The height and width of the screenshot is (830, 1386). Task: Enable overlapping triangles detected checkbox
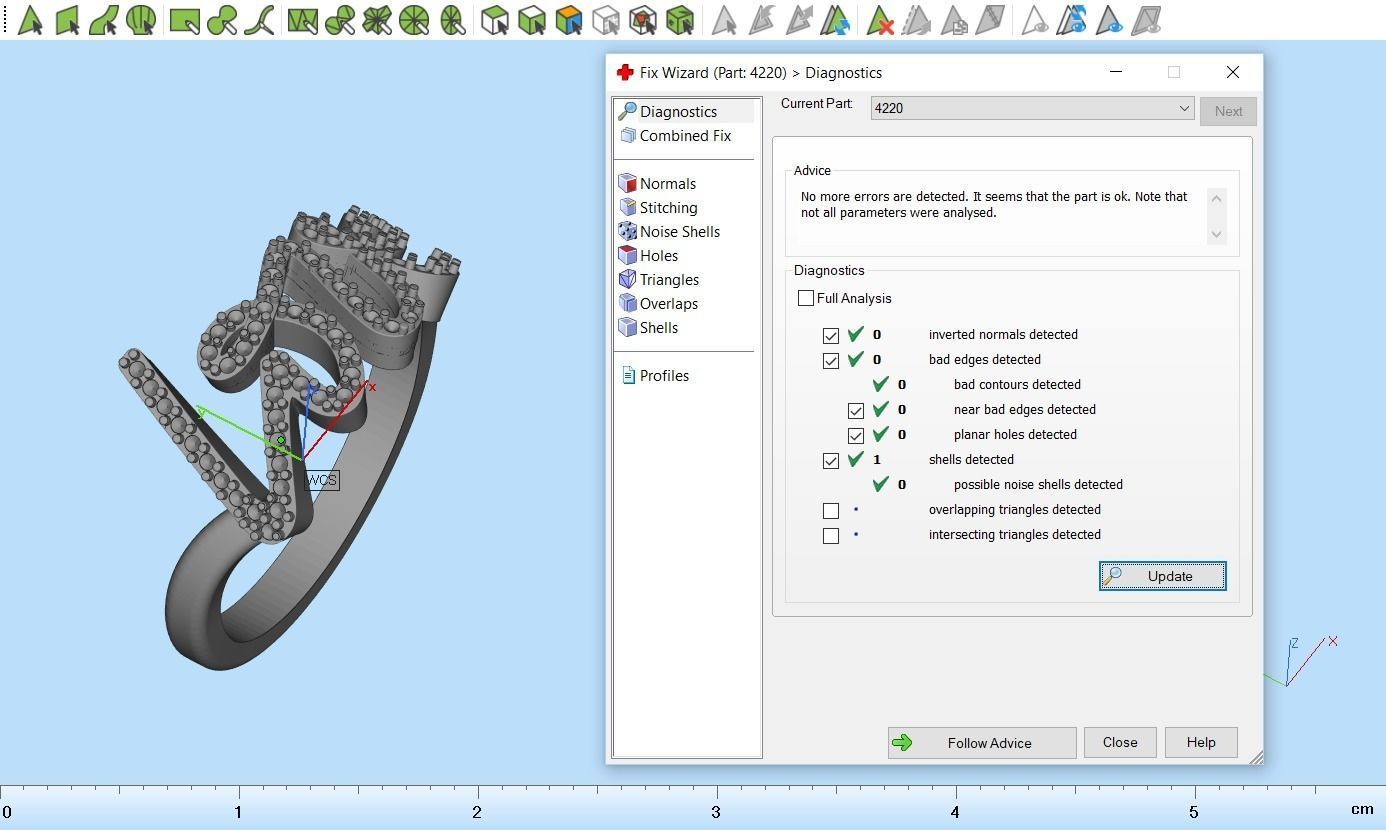coord(831,510)
